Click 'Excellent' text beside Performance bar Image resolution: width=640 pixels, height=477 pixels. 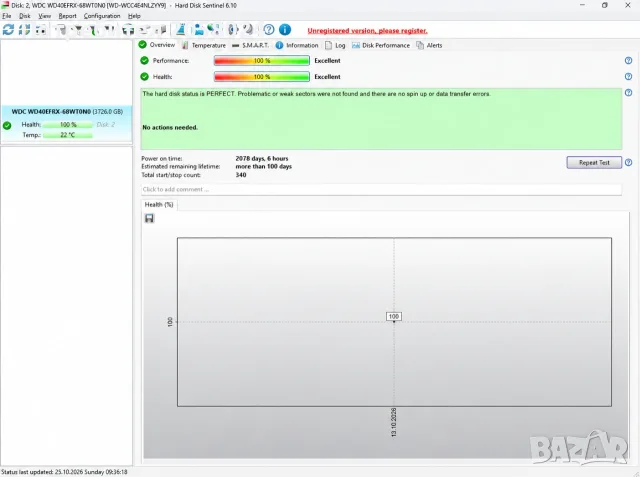coord(327,60)
